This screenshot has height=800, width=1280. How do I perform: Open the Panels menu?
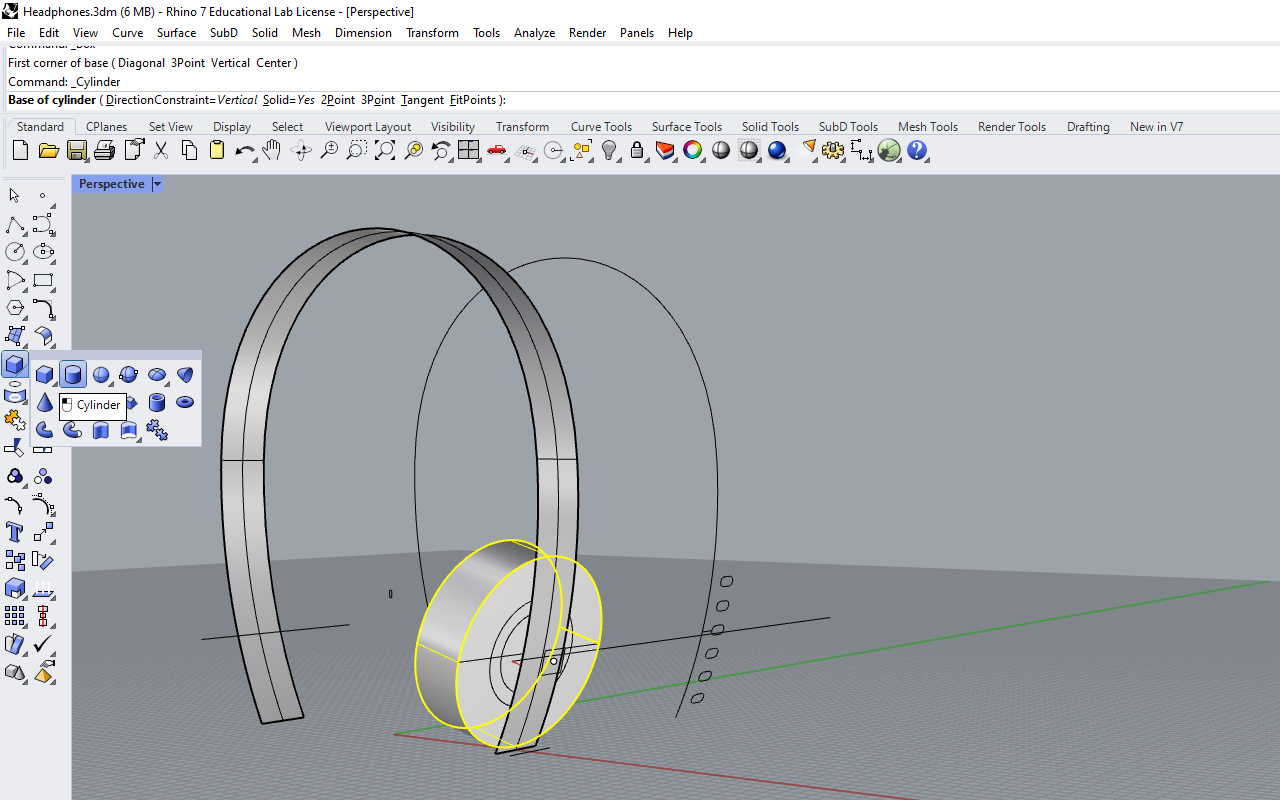click(637, 33)
